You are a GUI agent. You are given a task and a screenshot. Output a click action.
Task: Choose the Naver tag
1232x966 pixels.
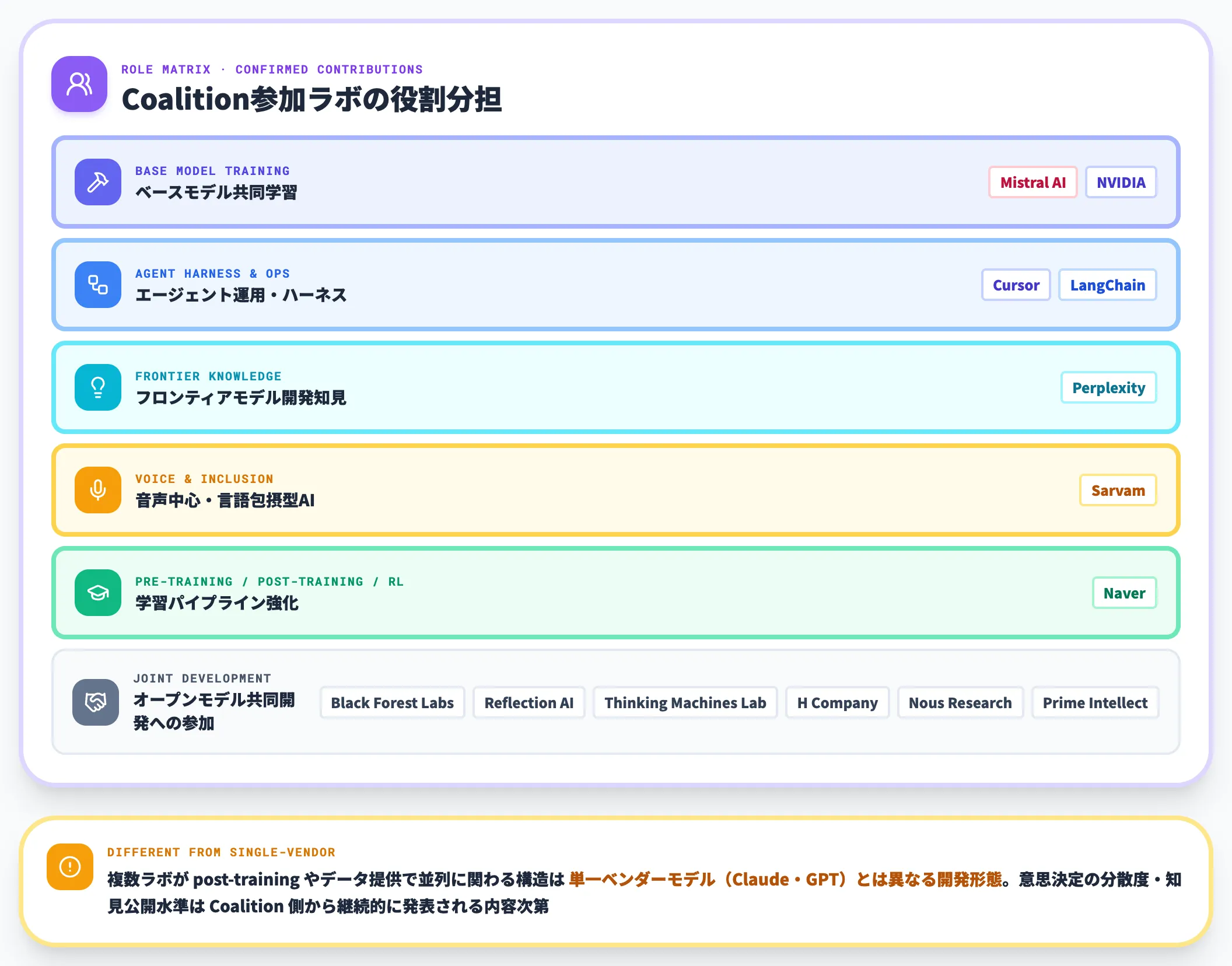[1124, 593]
